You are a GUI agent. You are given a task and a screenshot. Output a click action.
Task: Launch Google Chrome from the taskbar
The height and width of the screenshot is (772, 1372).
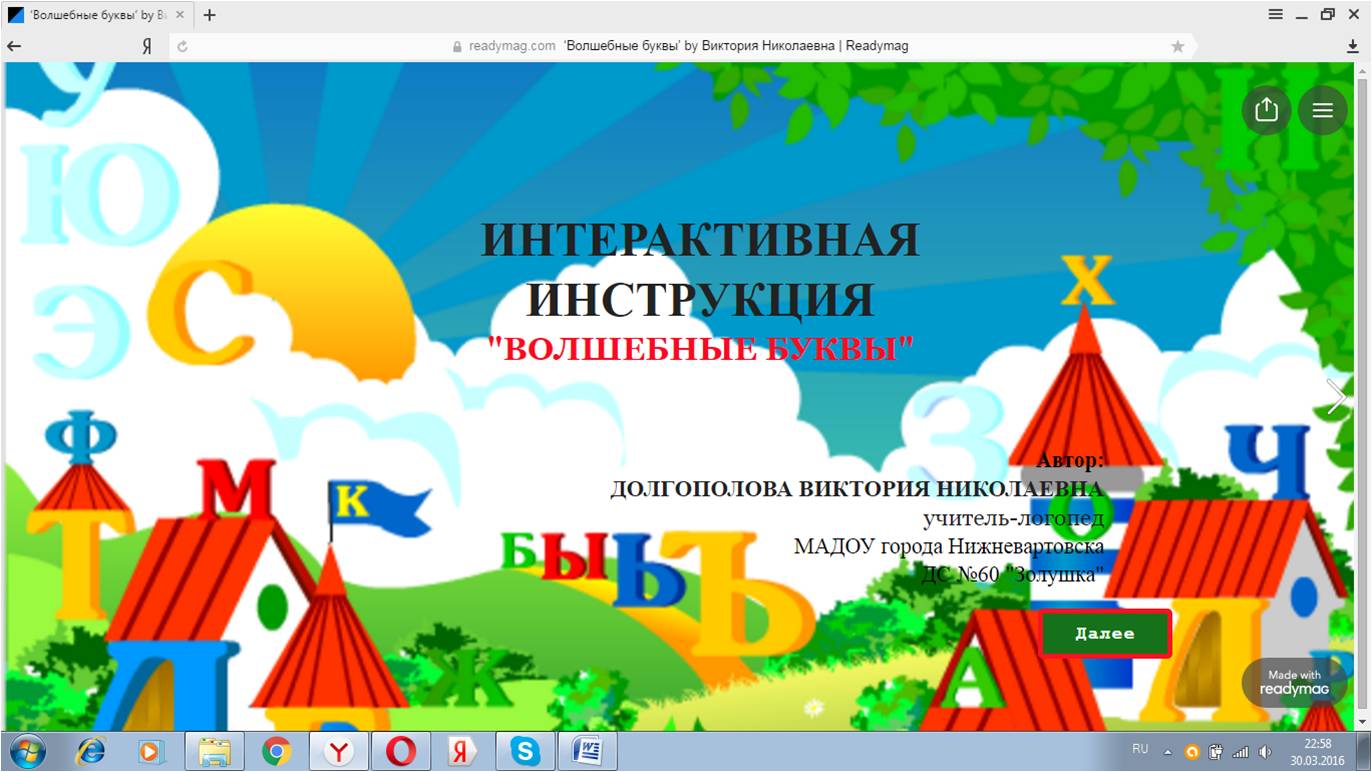click(x=277, y=751)
